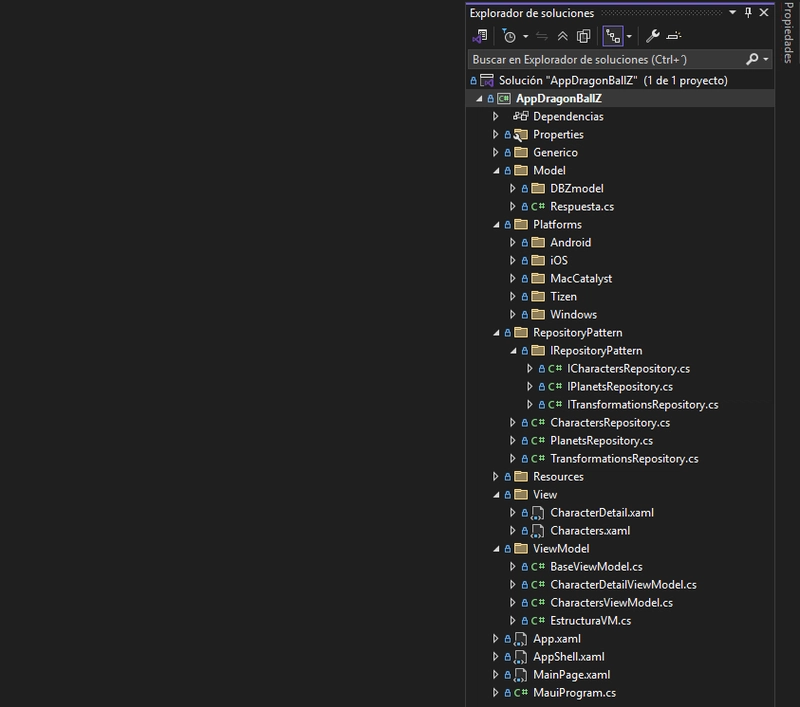Open the Propiedades side tab
The height and width of the screenshot is (707, 800).
pyautogui.click(x=788, y=33)
